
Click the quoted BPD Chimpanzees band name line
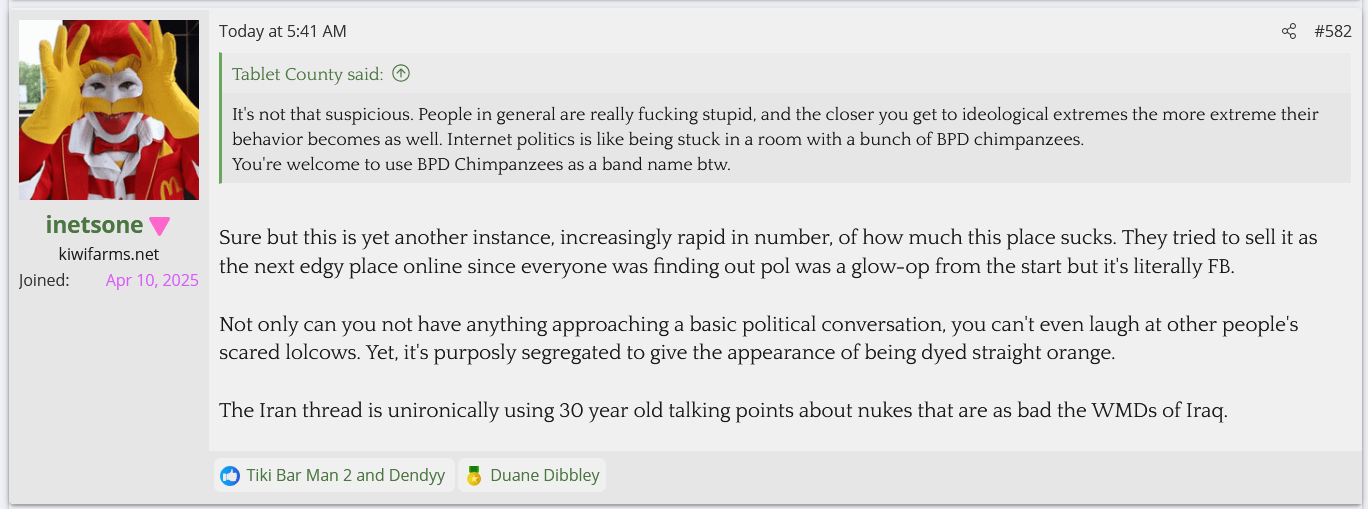[x=481, y=165]
